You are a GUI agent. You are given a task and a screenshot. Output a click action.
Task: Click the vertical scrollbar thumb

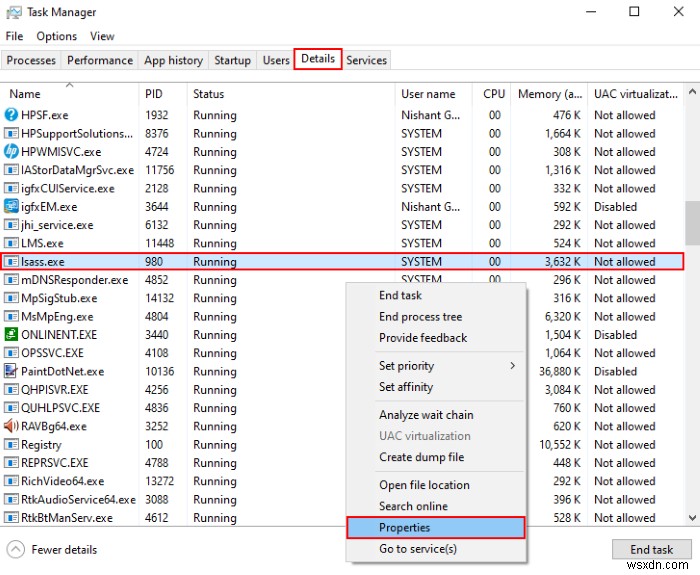(692, 223)
